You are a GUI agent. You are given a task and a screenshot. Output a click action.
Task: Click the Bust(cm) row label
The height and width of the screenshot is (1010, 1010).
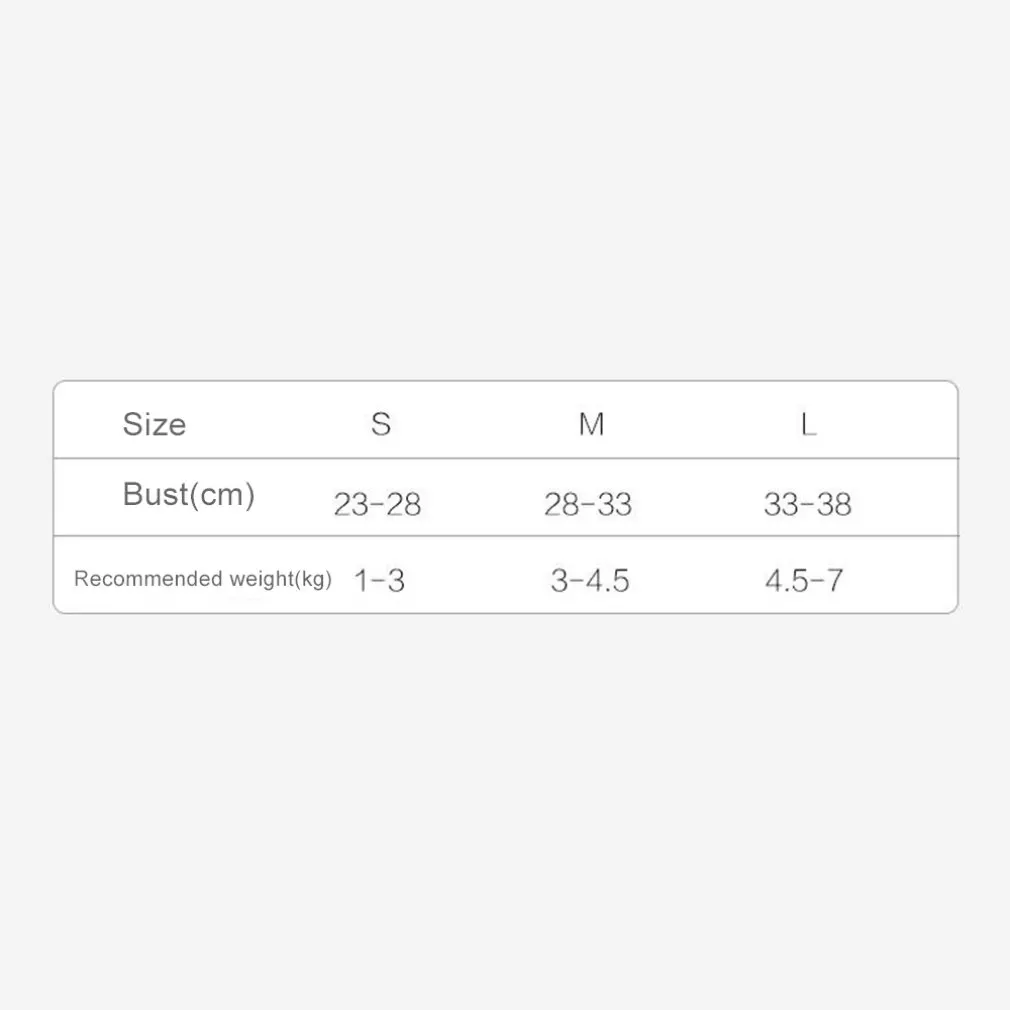(188, 494)
